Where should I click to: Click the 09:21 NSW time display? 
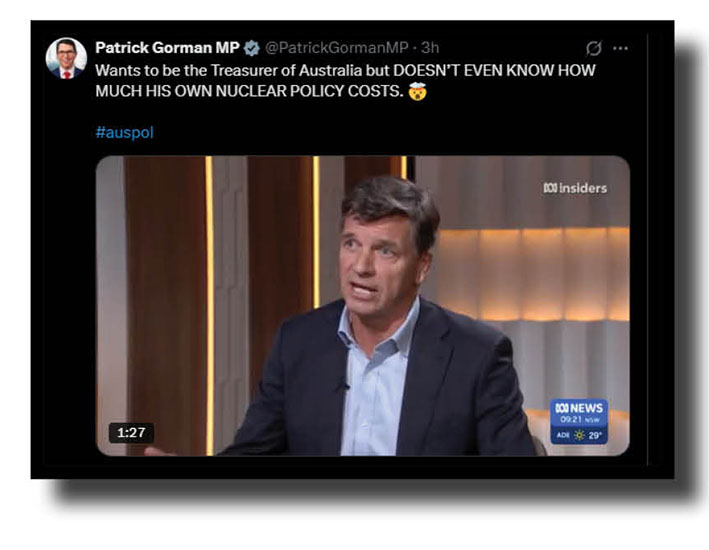pos(579,420)
